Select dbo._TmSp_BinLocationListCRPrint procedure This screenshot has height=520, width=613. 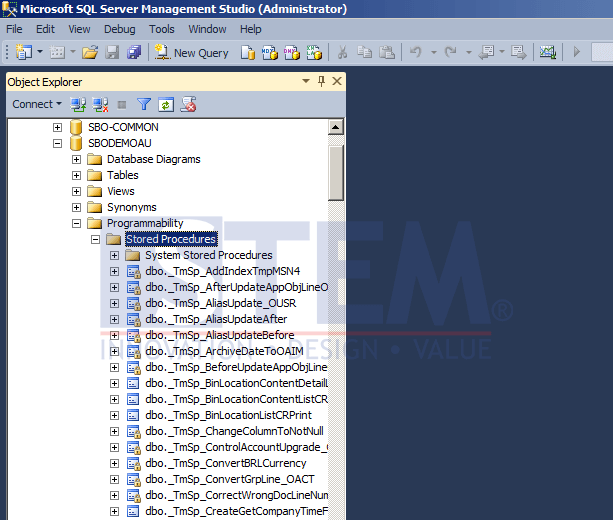point(228,415)
